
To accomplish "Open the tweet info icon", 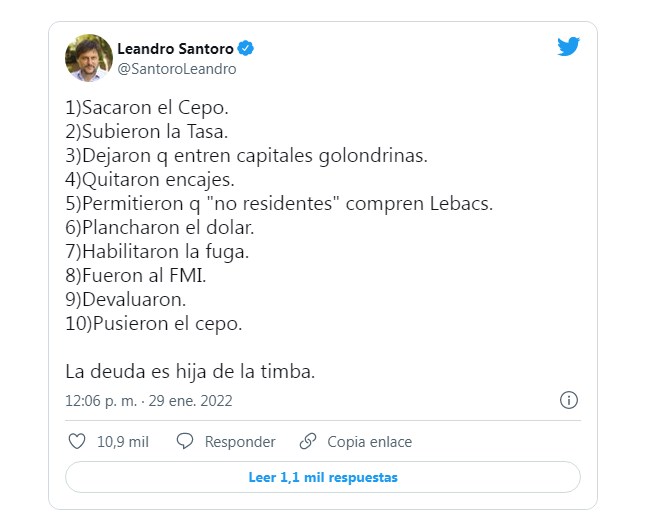I will point(569,401).
